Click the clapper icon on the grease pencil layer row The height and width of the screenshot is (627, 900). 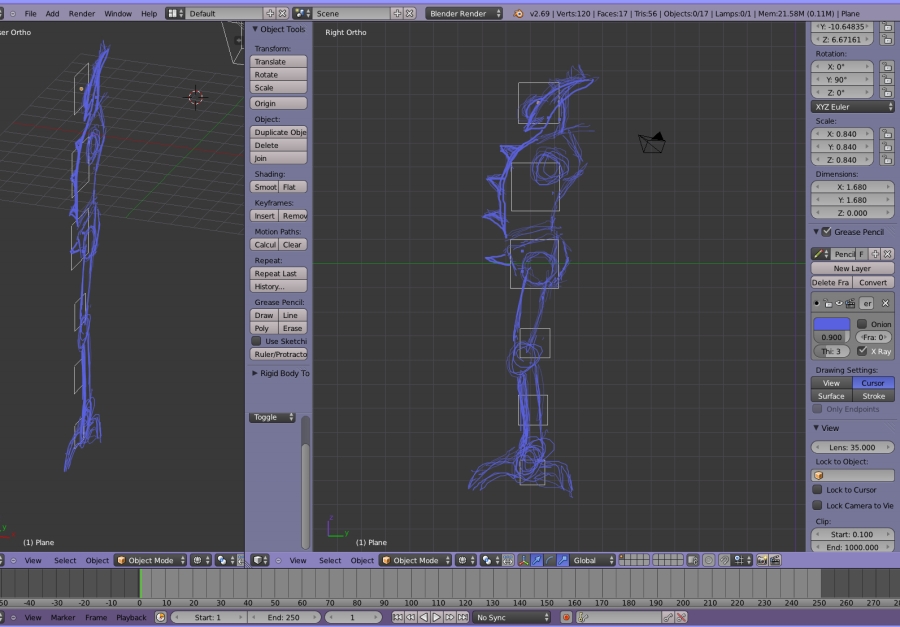850,303
